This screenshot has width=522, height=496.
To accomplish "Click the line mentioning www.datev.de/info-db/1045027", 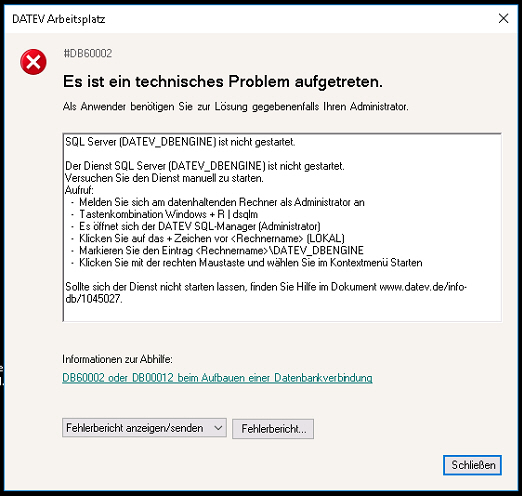I will [266, 293].
